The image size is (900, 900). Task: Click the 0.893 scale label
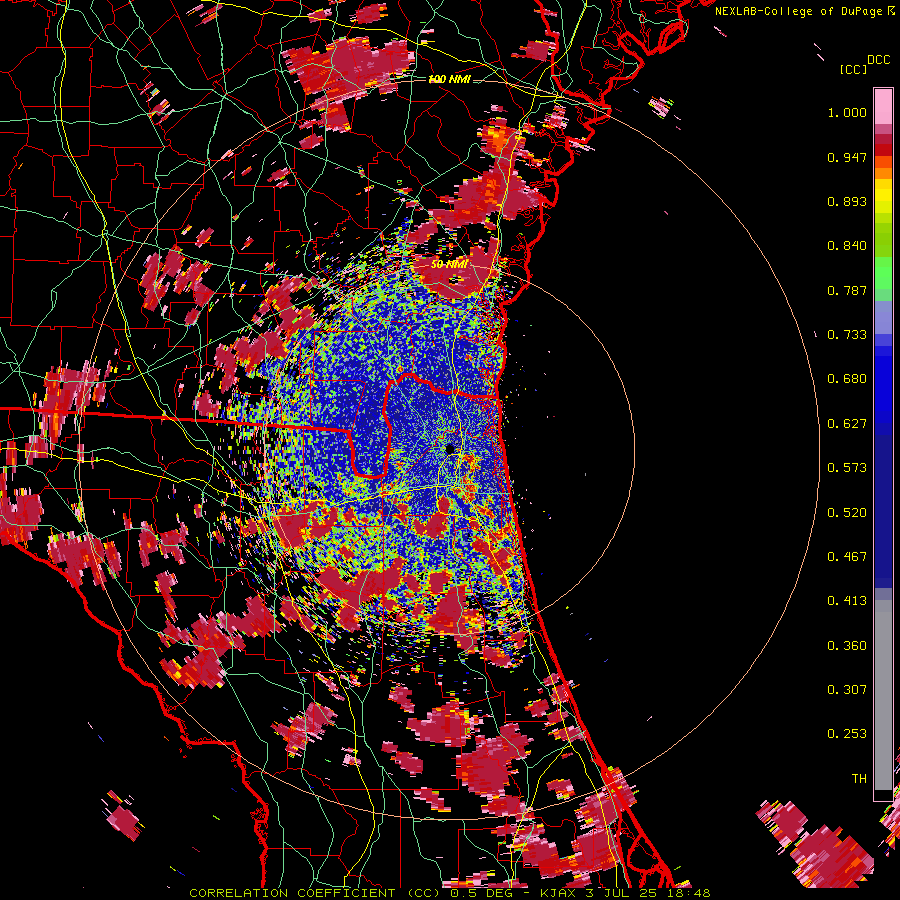click(847, 201)
